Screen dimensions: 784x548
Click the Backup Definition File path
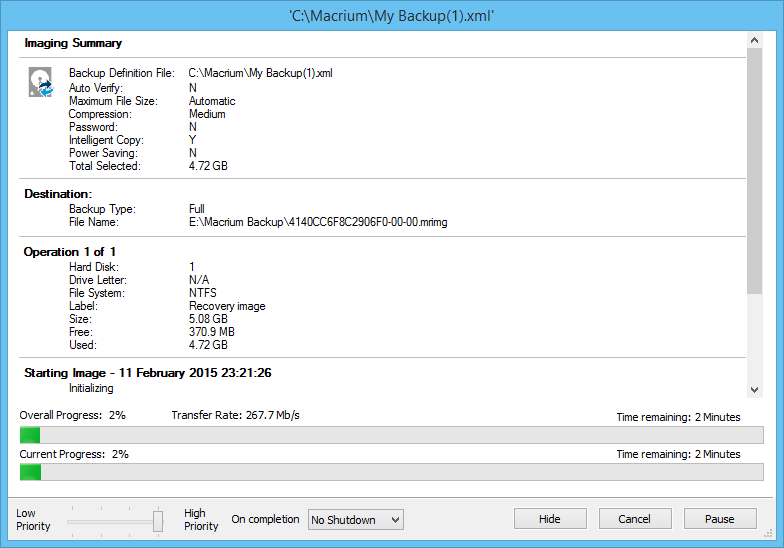pyautogui.click(x=260, y=74)
